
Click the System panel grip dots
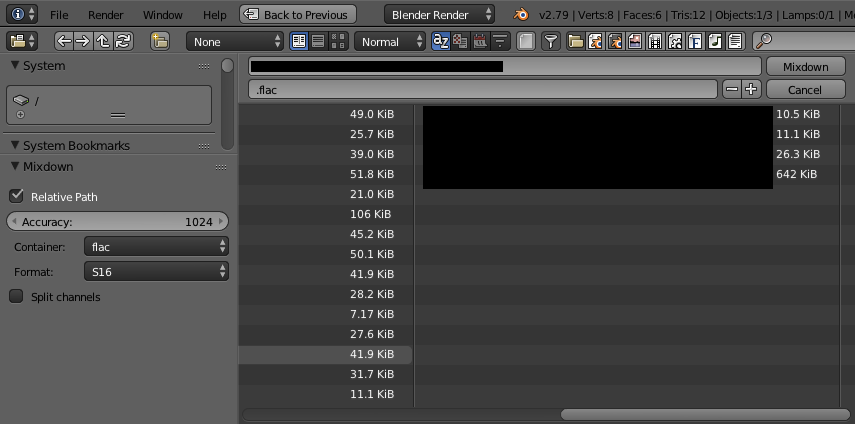click(x=204, y=66)
